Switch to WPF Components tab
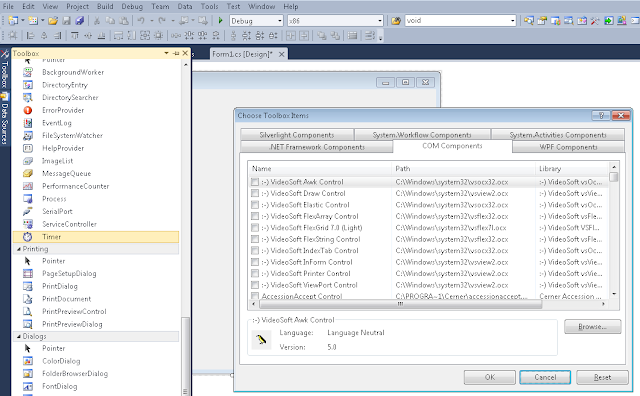The height and width of the screenshot is (396, 640). 568,147
